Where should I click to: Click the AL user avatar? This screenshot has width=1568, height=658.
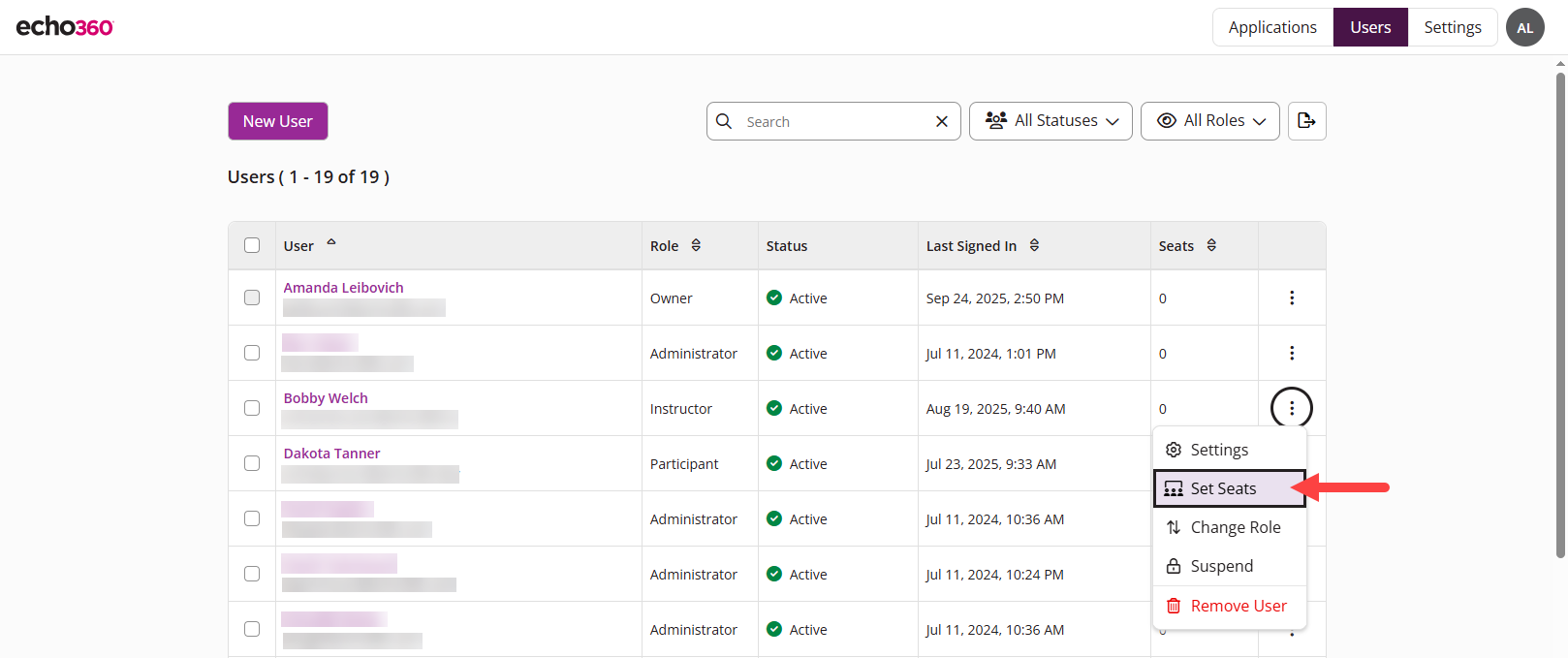pos(1524,27)
